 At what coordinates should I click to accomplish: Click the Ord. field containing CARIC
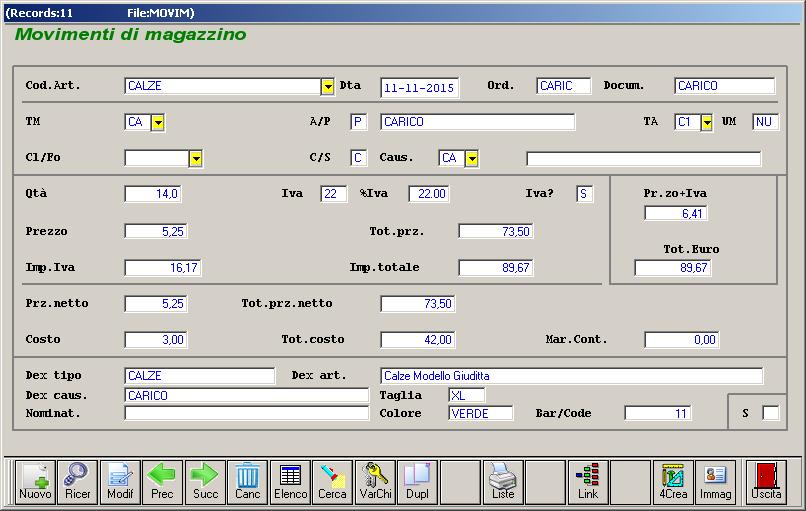[563, 86]
